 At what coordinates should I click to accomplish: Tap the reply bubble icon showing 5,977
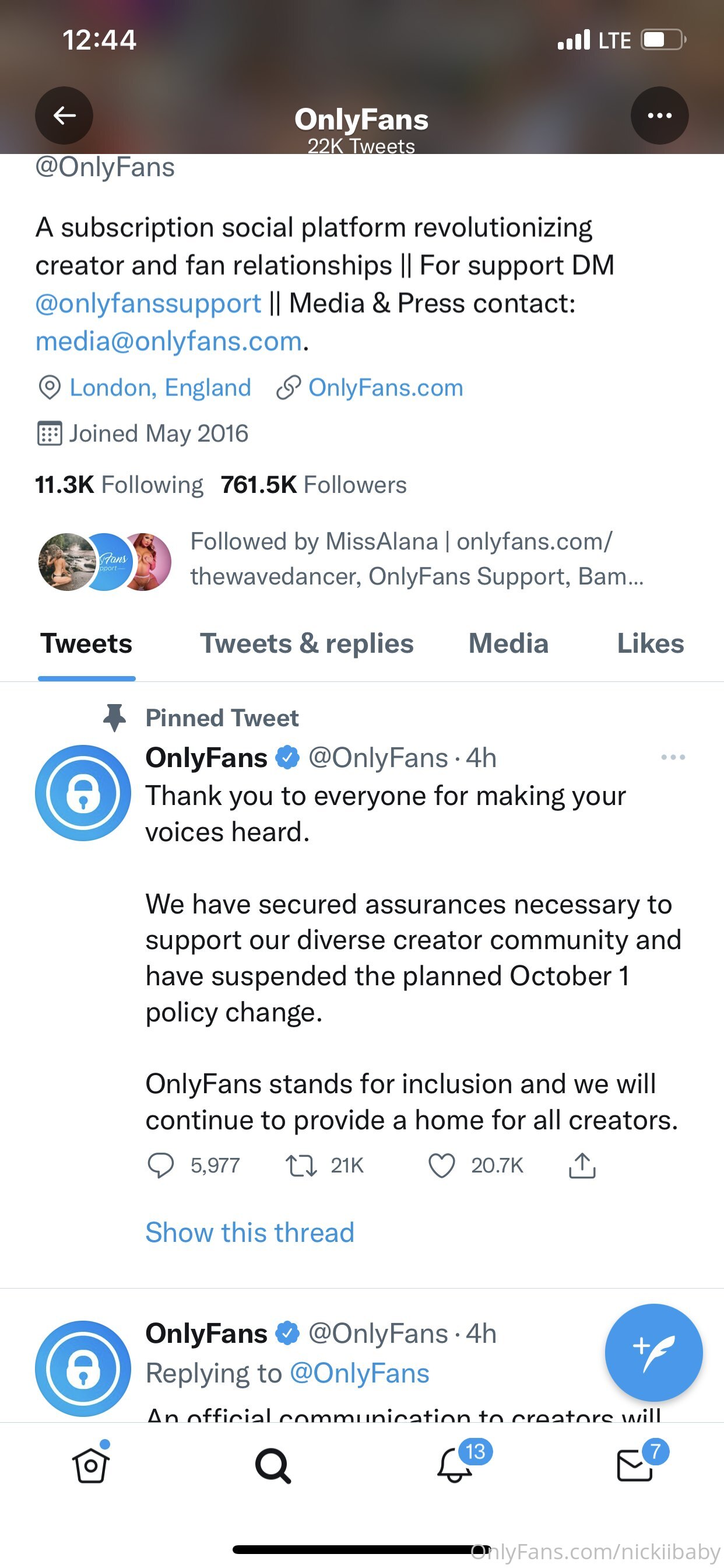161,1165
